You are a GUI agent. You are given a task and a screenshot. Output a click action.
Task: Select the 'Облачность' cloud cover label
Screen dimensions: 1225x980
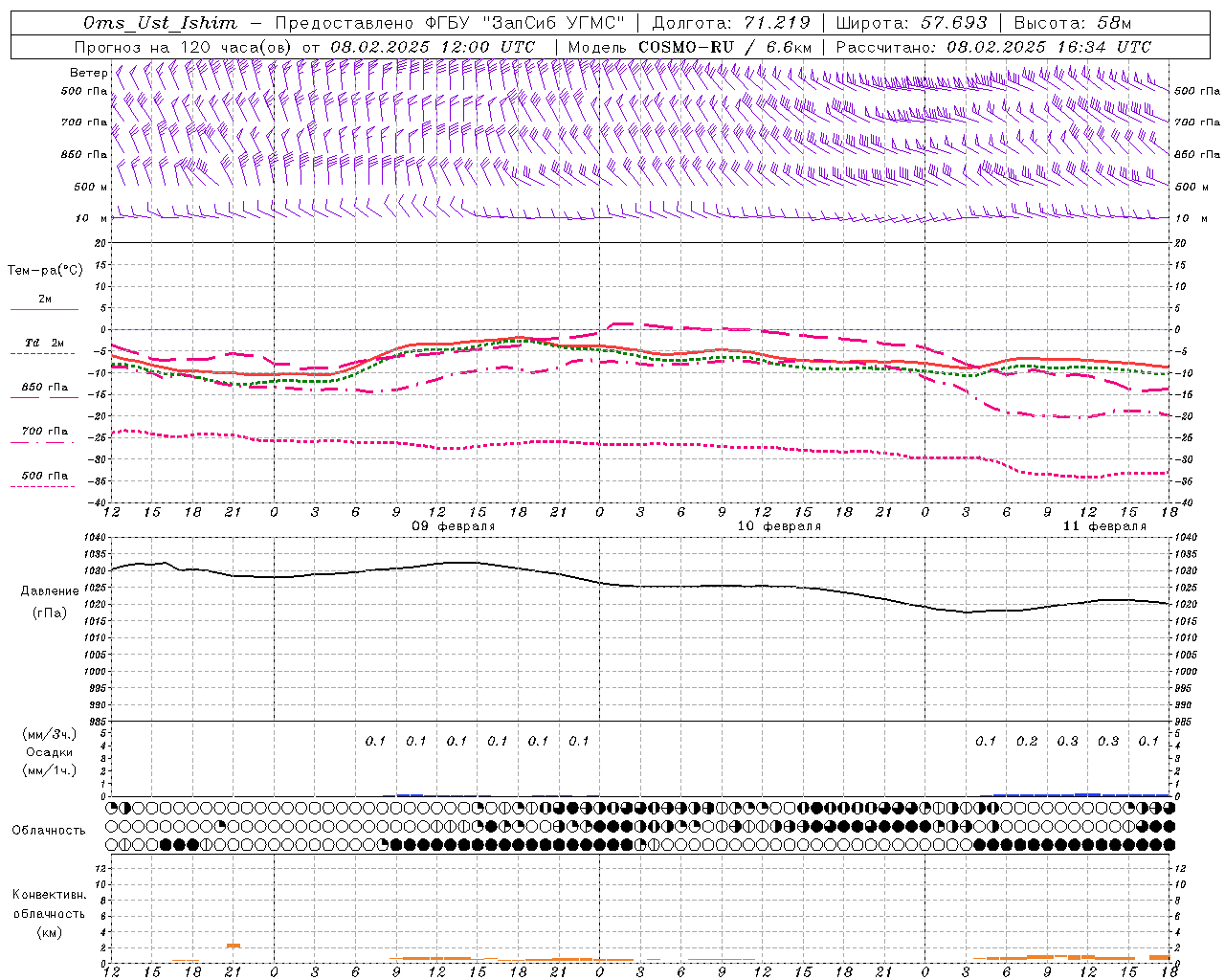click(49, 830)
